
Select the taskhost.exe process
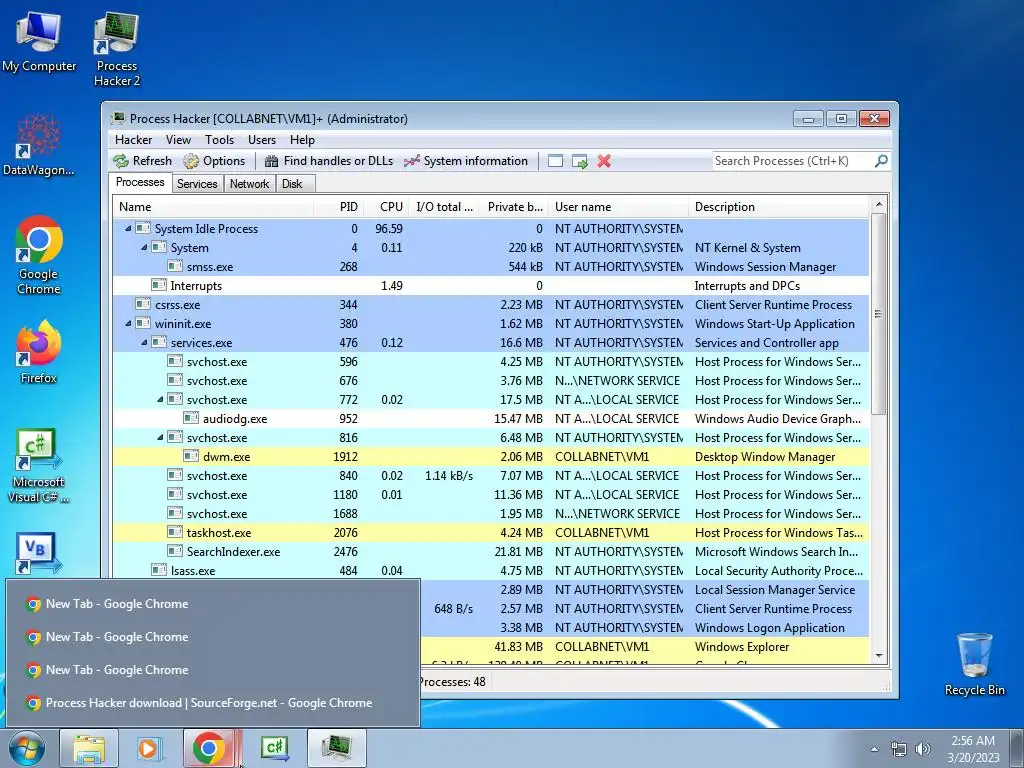pyautogui.click(x=491, y=533)
